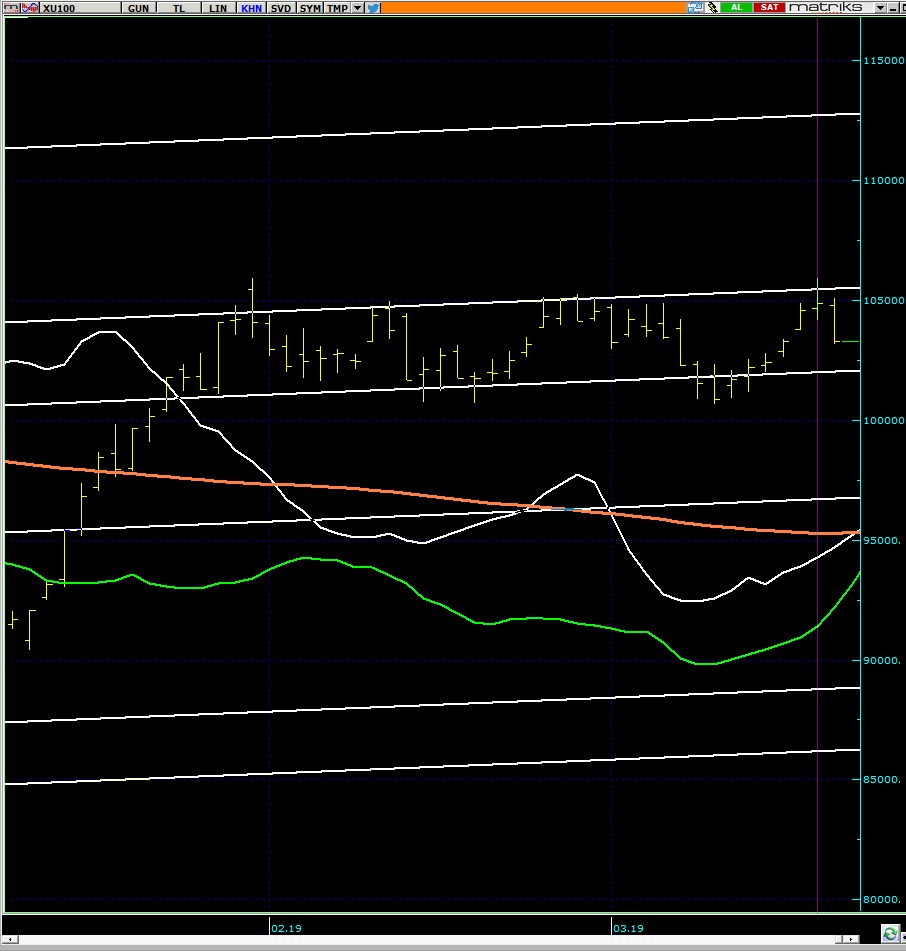Screen dimensions: 906x951
Task: Click the right scroll arrow of horizontal scrollbar
Action: point(851,939)
